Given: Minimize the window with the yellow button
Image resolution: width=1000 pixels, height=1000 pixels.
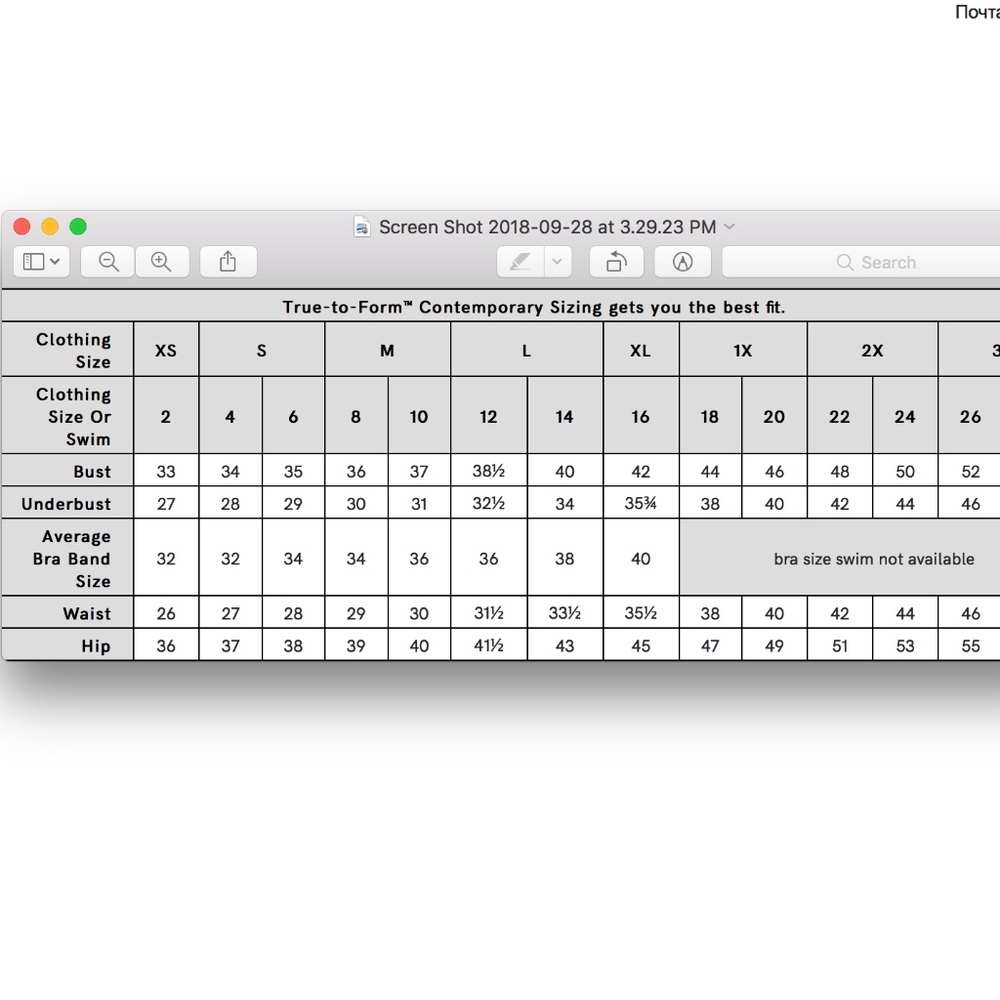Looking at the screenshot, I should click(x=50, y=226).
